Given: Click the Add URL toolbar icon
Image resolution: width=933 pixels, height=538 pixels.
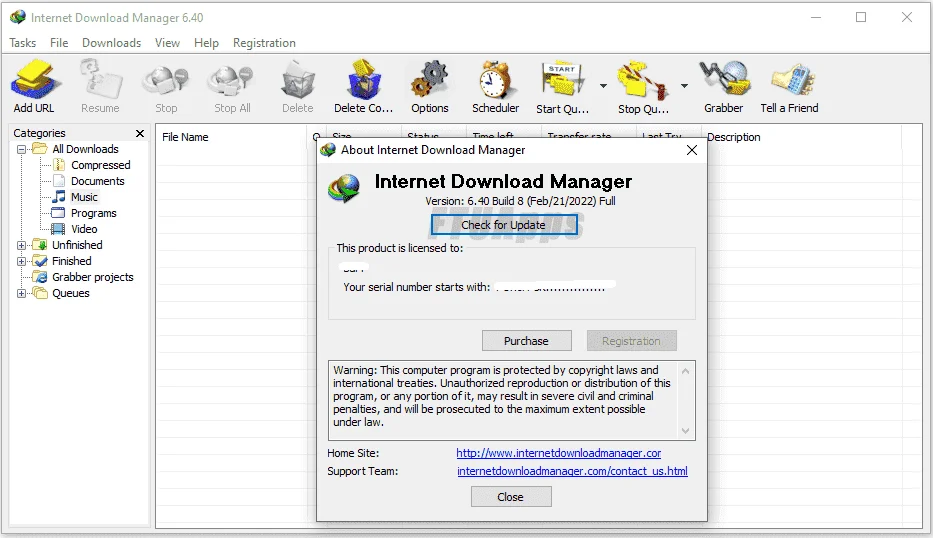Looking at the screenshot, I should pos(36,79).
